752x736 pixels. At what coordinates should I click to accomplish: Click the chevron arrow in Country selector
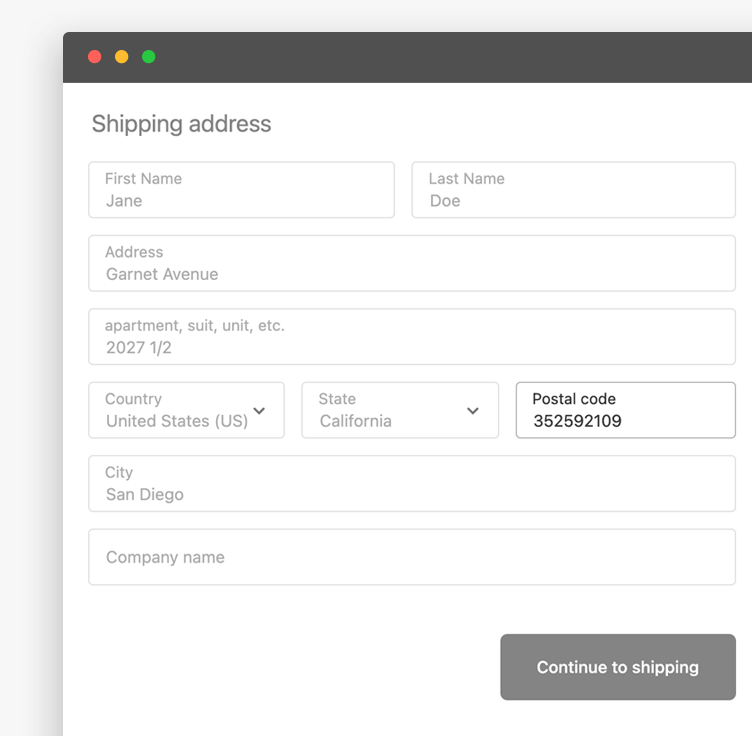[x=259, y=411]
